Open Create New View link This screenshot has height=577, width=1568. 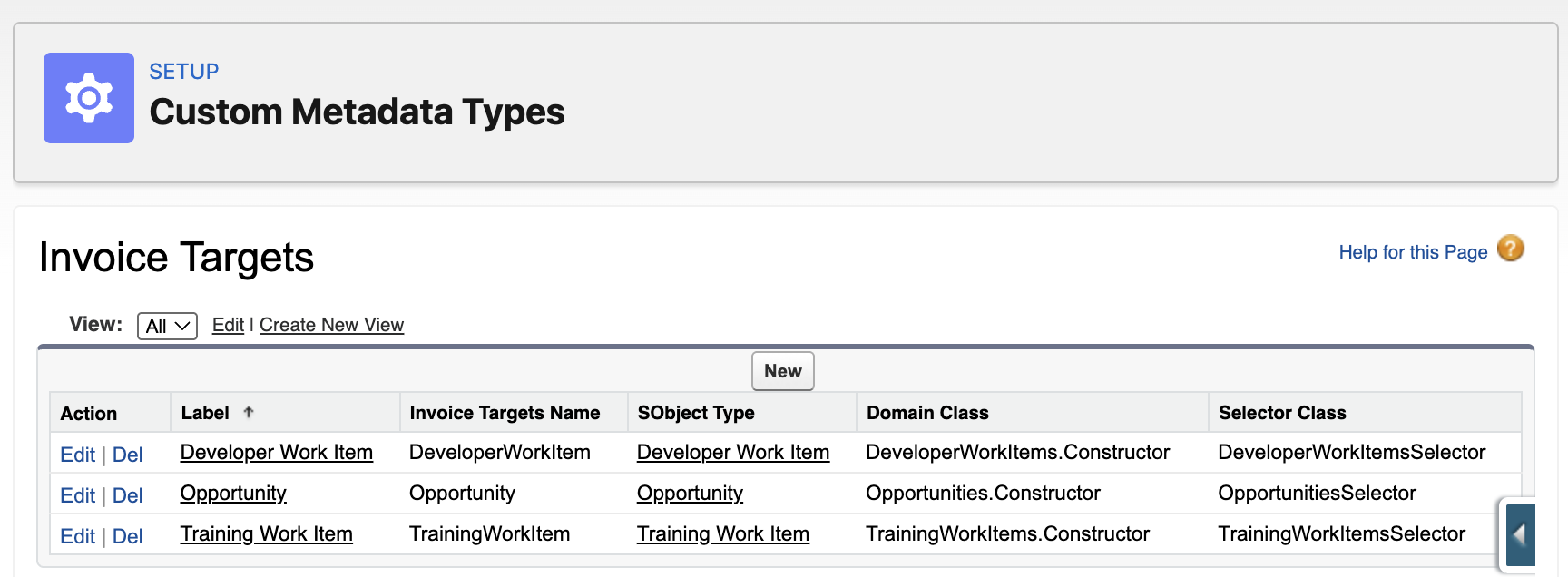tap(331, 325)
